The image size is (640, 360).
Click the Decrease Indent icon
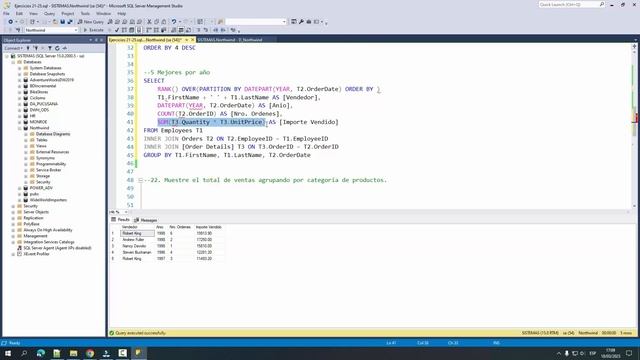216,30
